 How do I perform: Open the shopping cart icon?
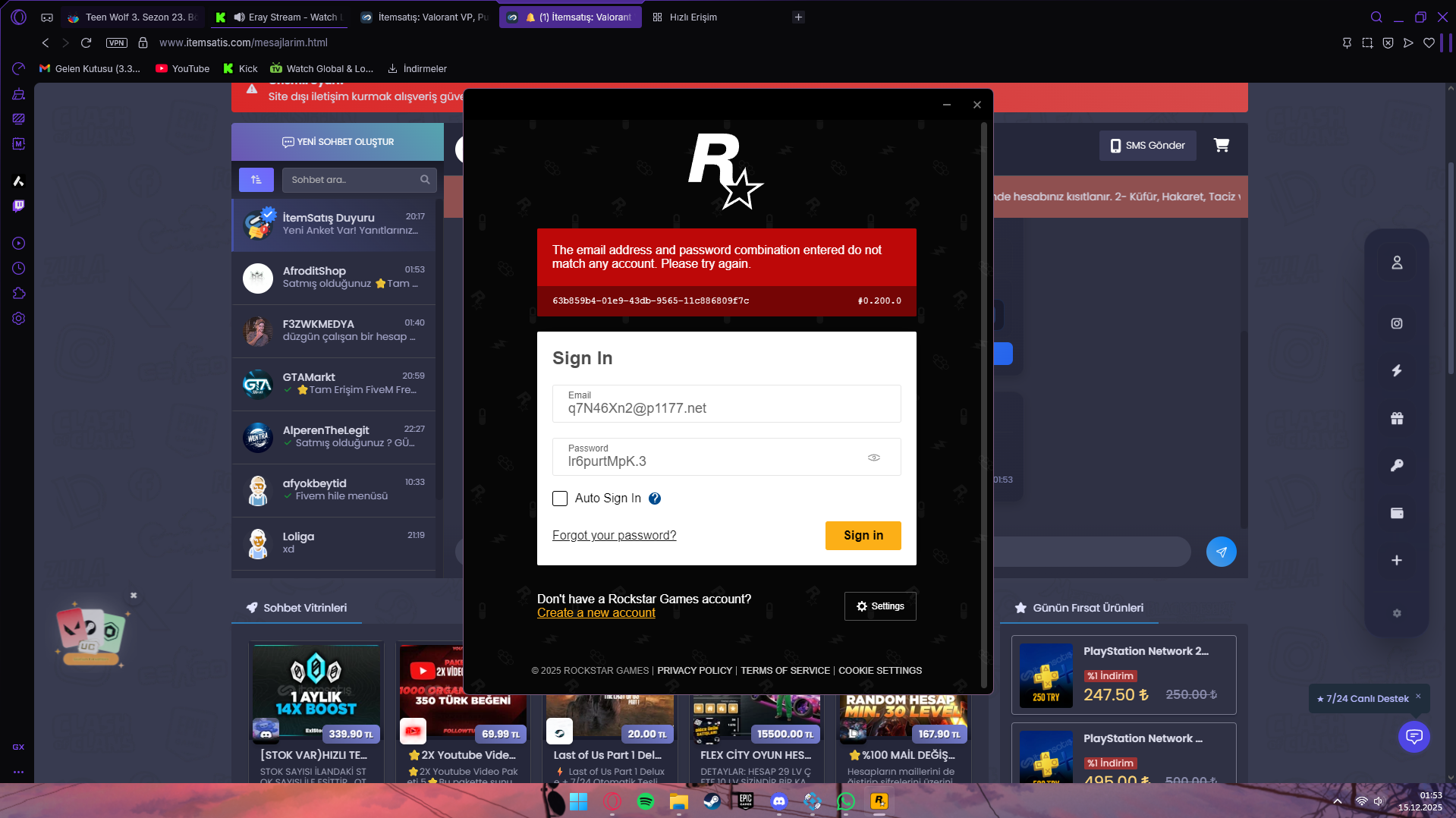pos(1222,145)
